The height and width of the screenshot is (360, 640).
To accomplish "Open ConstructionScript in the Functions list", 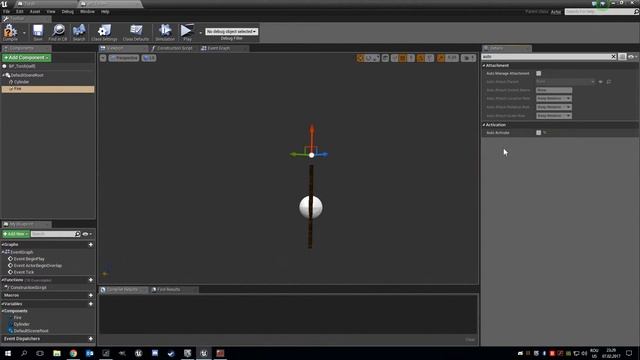I will pyautogui.click(x=28, y=288).
